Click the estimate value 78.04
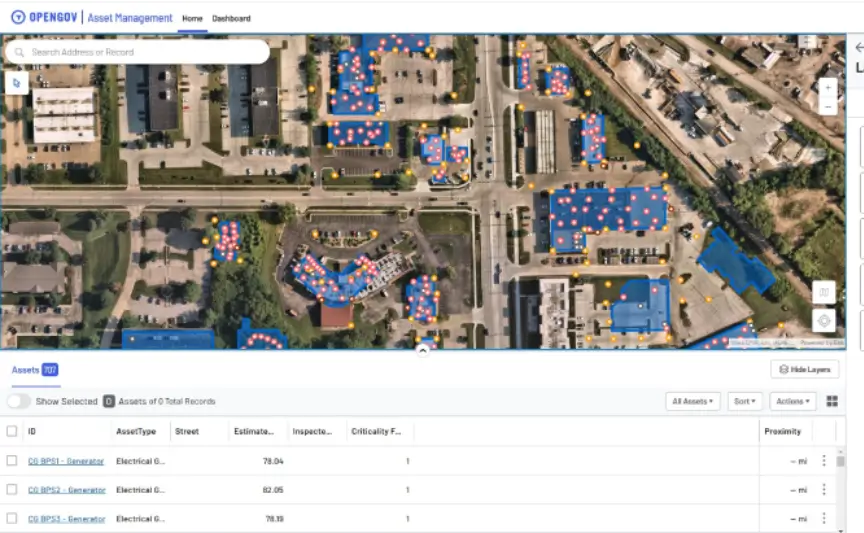The image size is (864, 533). (x=273, y=461)
